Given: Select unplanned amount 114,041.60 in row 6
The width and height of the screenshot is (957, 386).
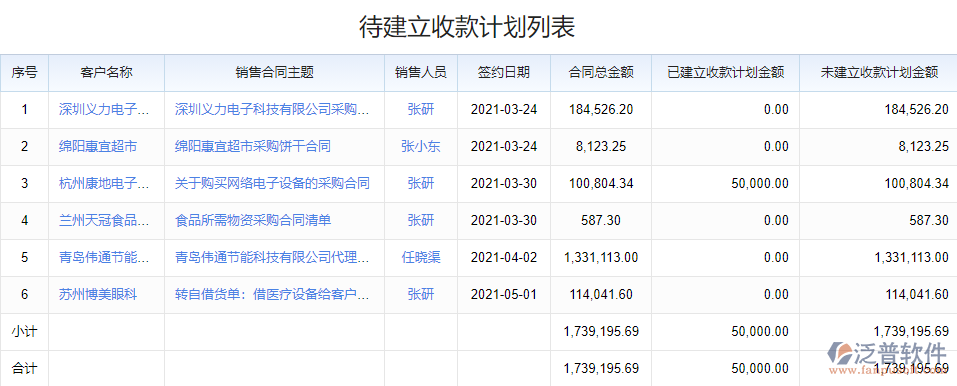Looking at the screenshot, I should pos(916,294).
